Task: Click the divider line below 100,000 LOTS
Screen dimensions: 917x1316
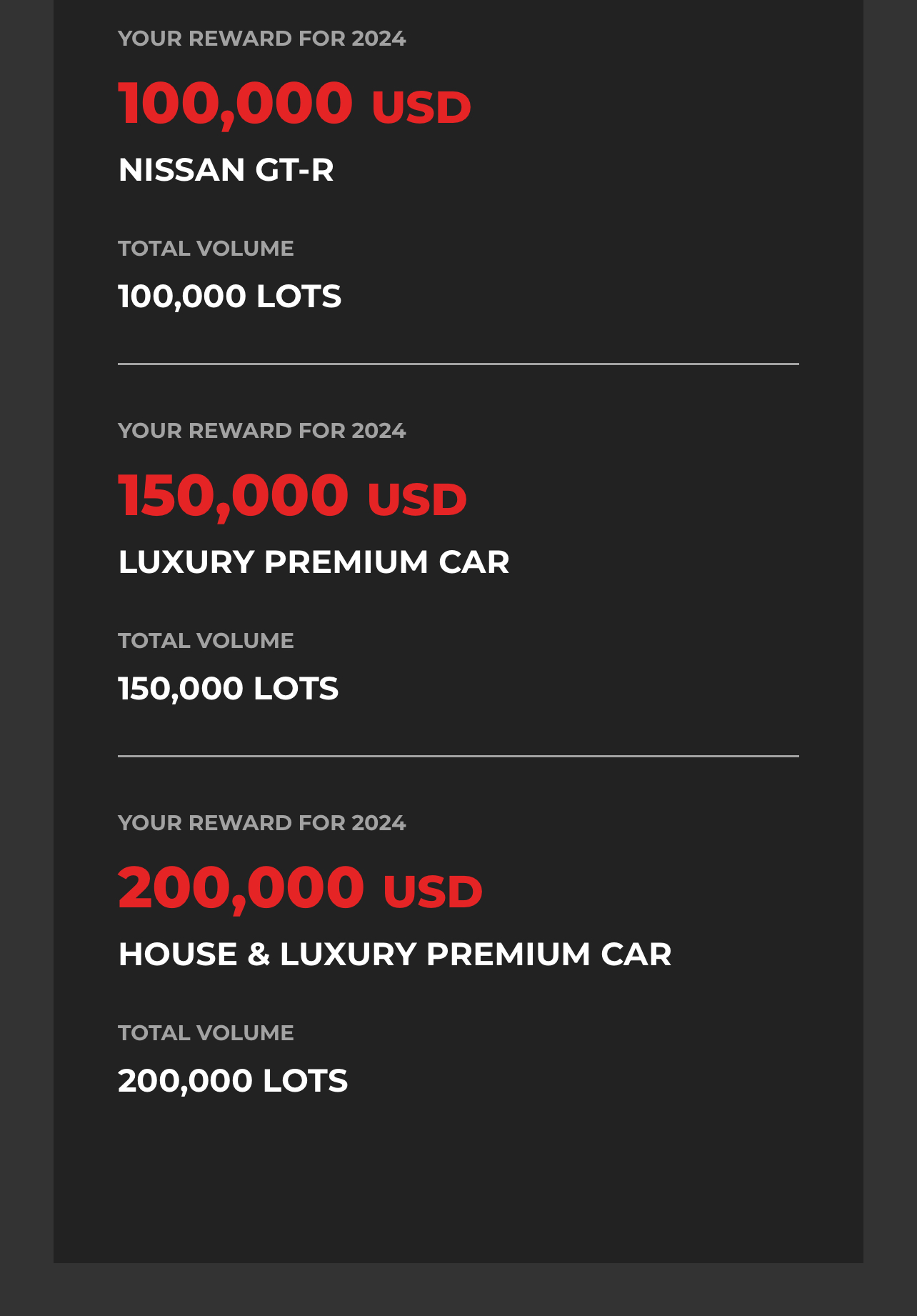Action: point(459,364)
